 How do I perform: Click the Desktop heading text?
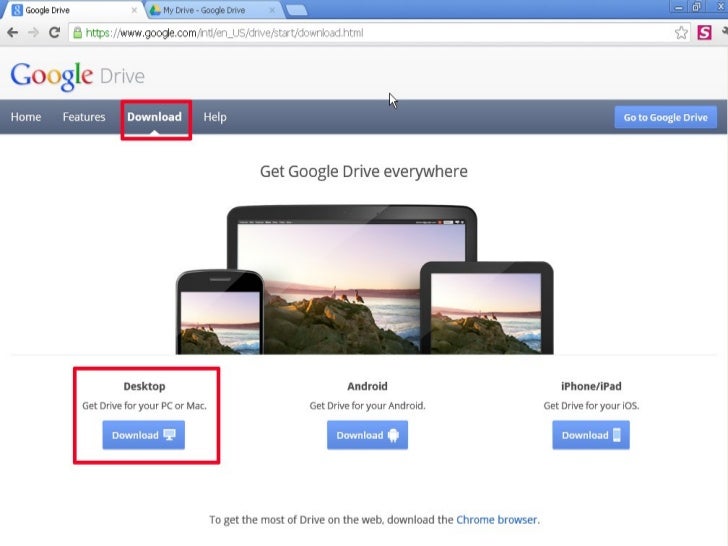[144, 386]
